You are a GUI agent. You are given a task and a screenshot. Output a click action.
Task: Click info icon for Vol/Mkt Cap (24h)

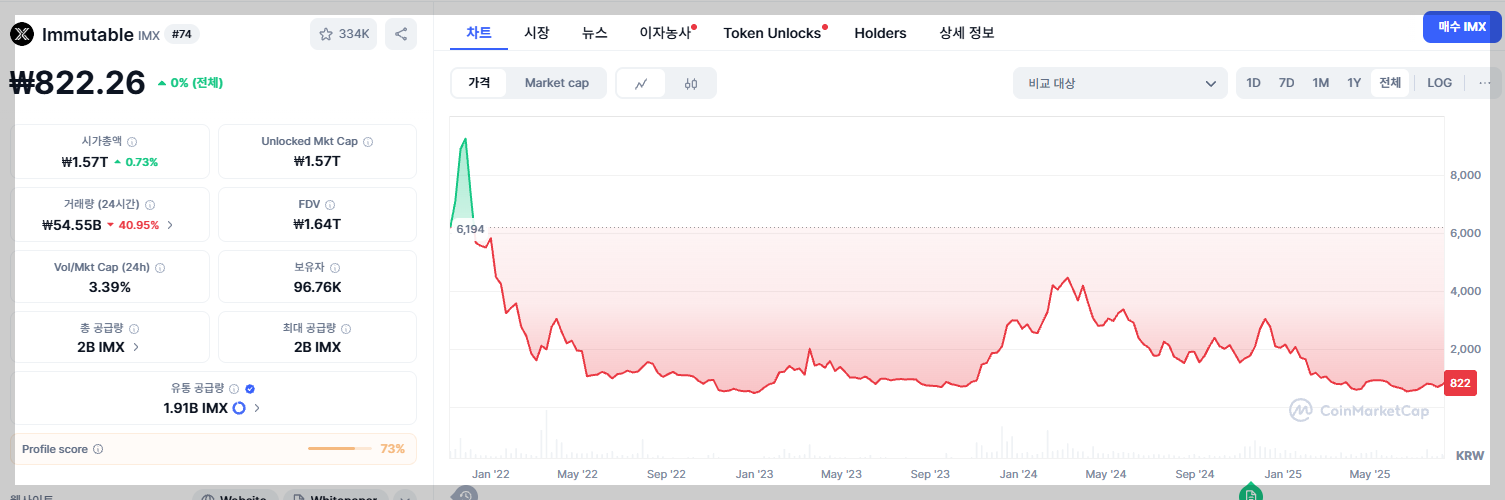pos(160,268)
